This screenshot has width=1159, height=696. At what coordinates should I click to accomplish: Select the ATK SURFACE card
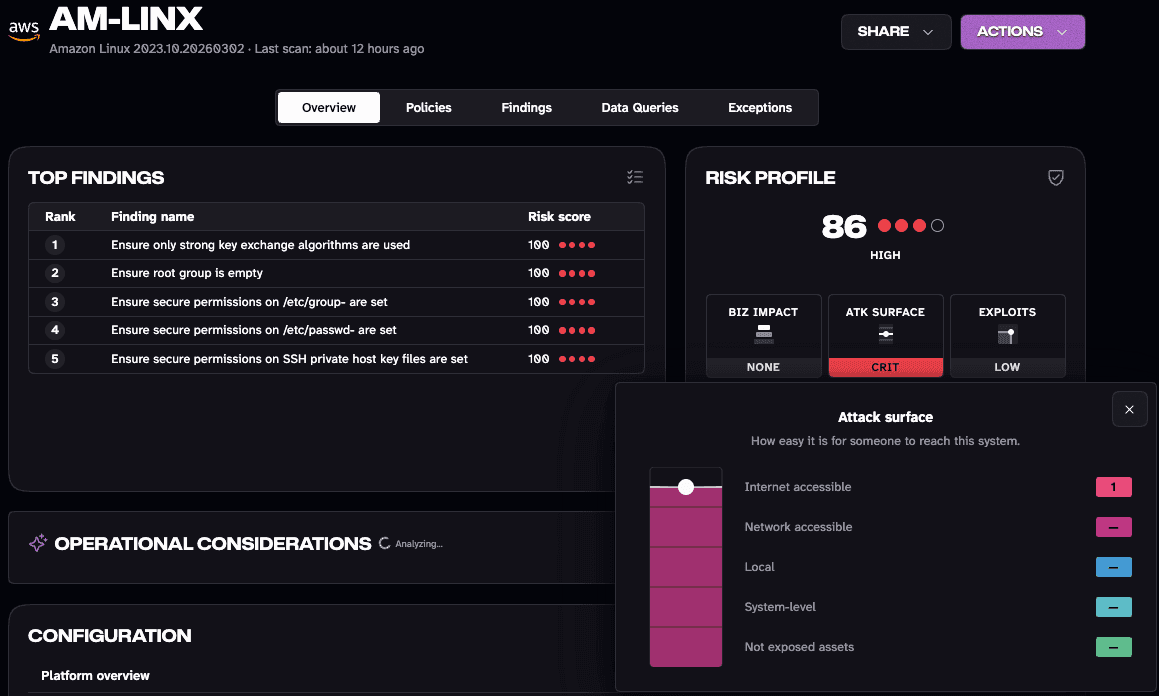click(x=886, y=336)
